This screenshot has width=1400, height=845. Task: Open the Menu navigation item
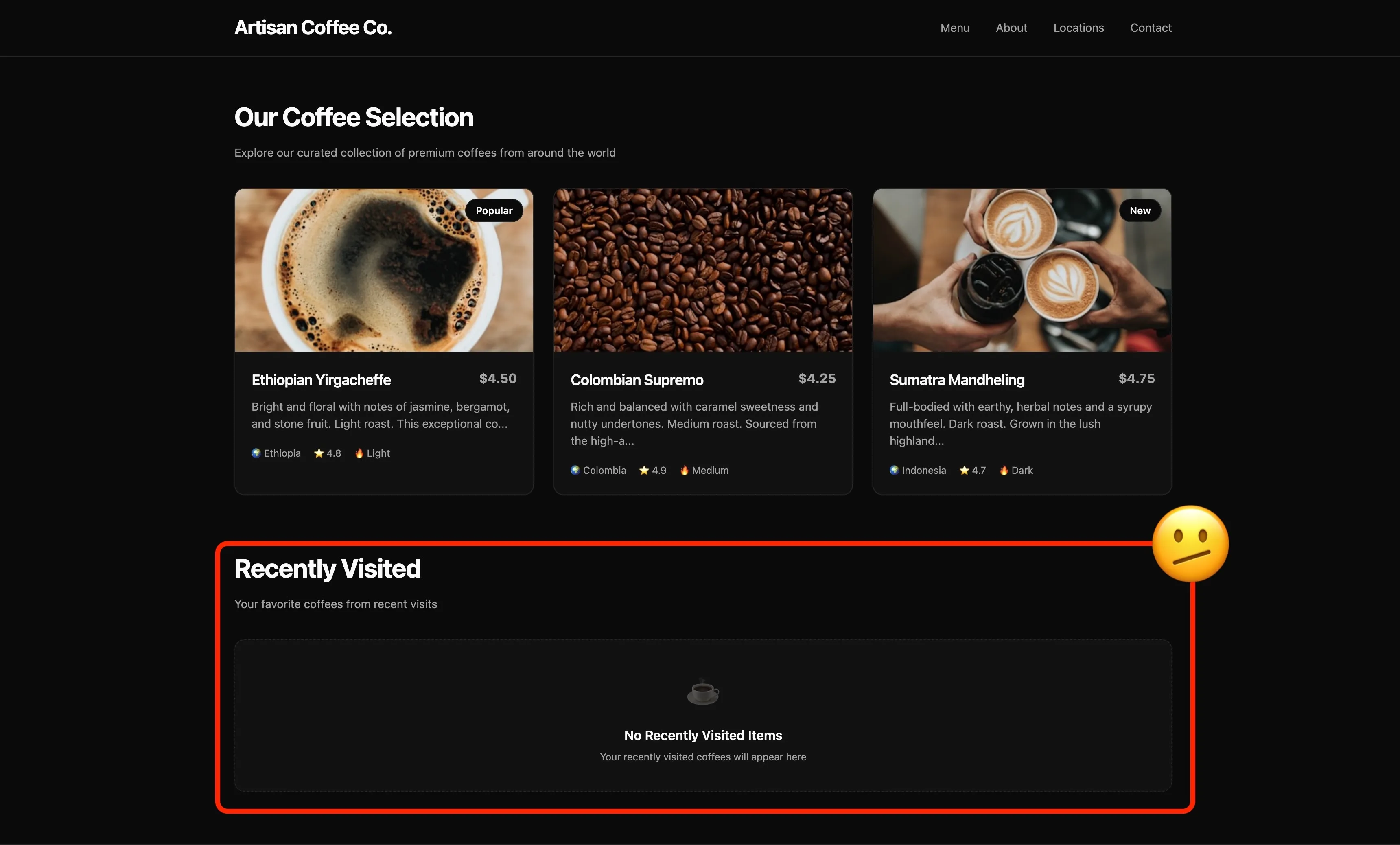pos(954,27)
